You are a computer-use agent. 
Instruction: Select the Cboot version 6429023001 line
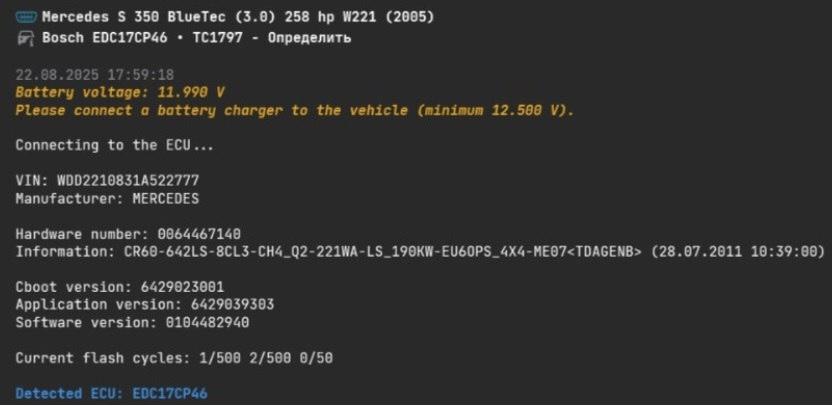[x=120, y=287]
